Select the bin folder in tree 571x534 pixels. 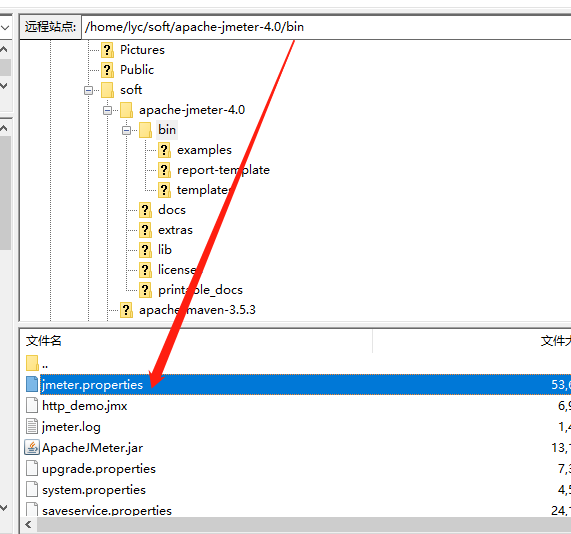(167, 130)
